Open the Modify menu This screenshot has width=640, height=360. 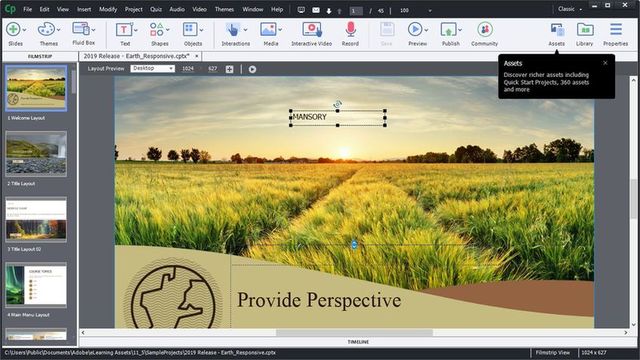(108, 9)
